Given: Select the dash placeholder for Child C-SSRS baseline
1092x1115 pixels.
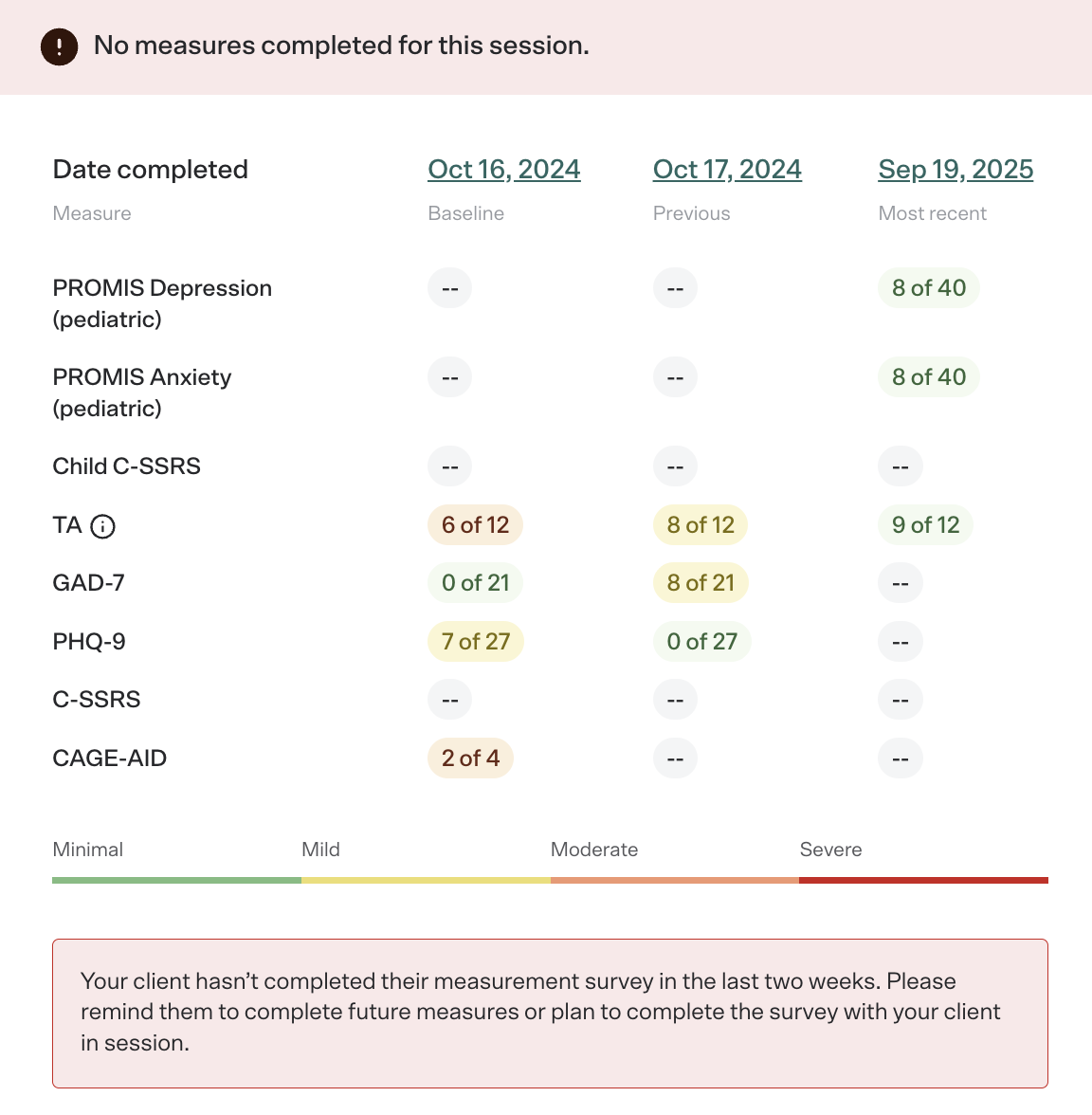Looking at the screenshot, I should 449,466.
